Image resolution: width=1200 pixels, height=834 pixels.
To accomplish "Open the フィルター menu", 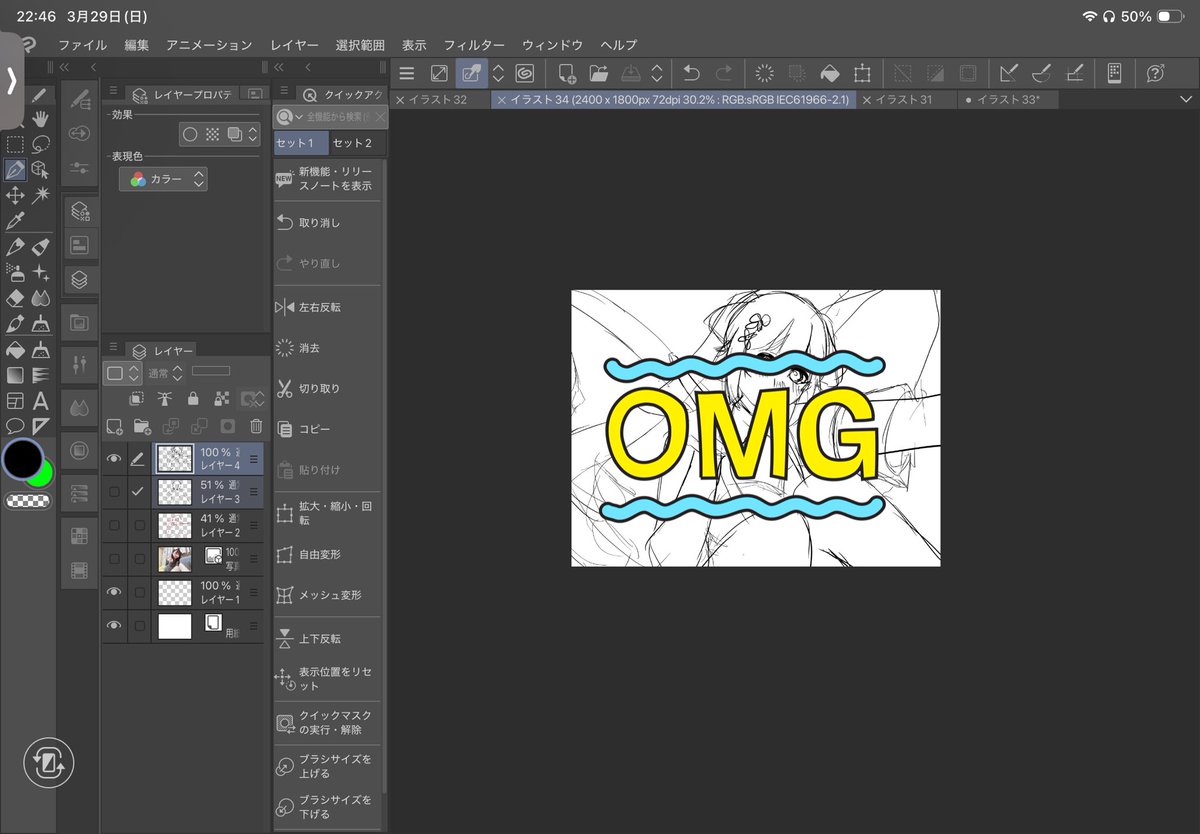I will [474, 45].
